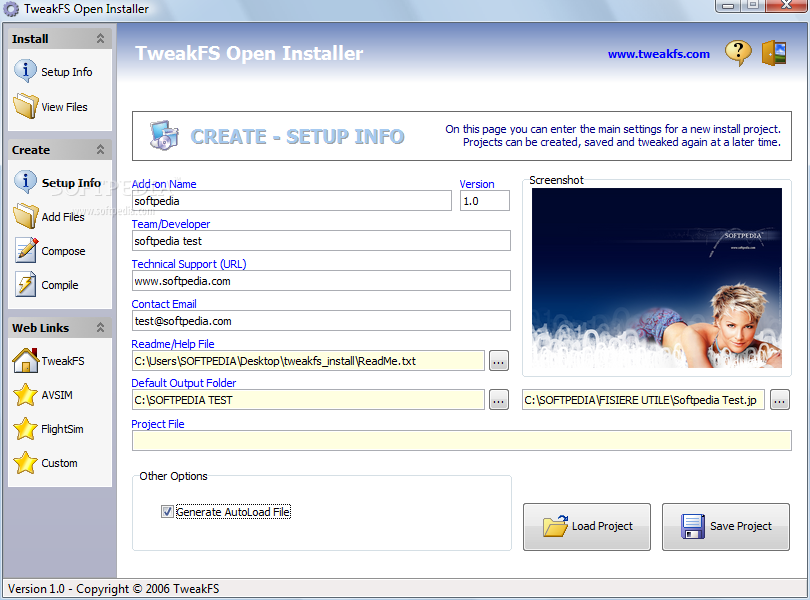This screenshot has width=810, height=600.
Task: Browse for Default Output Folder
Action: pos(499,400)
